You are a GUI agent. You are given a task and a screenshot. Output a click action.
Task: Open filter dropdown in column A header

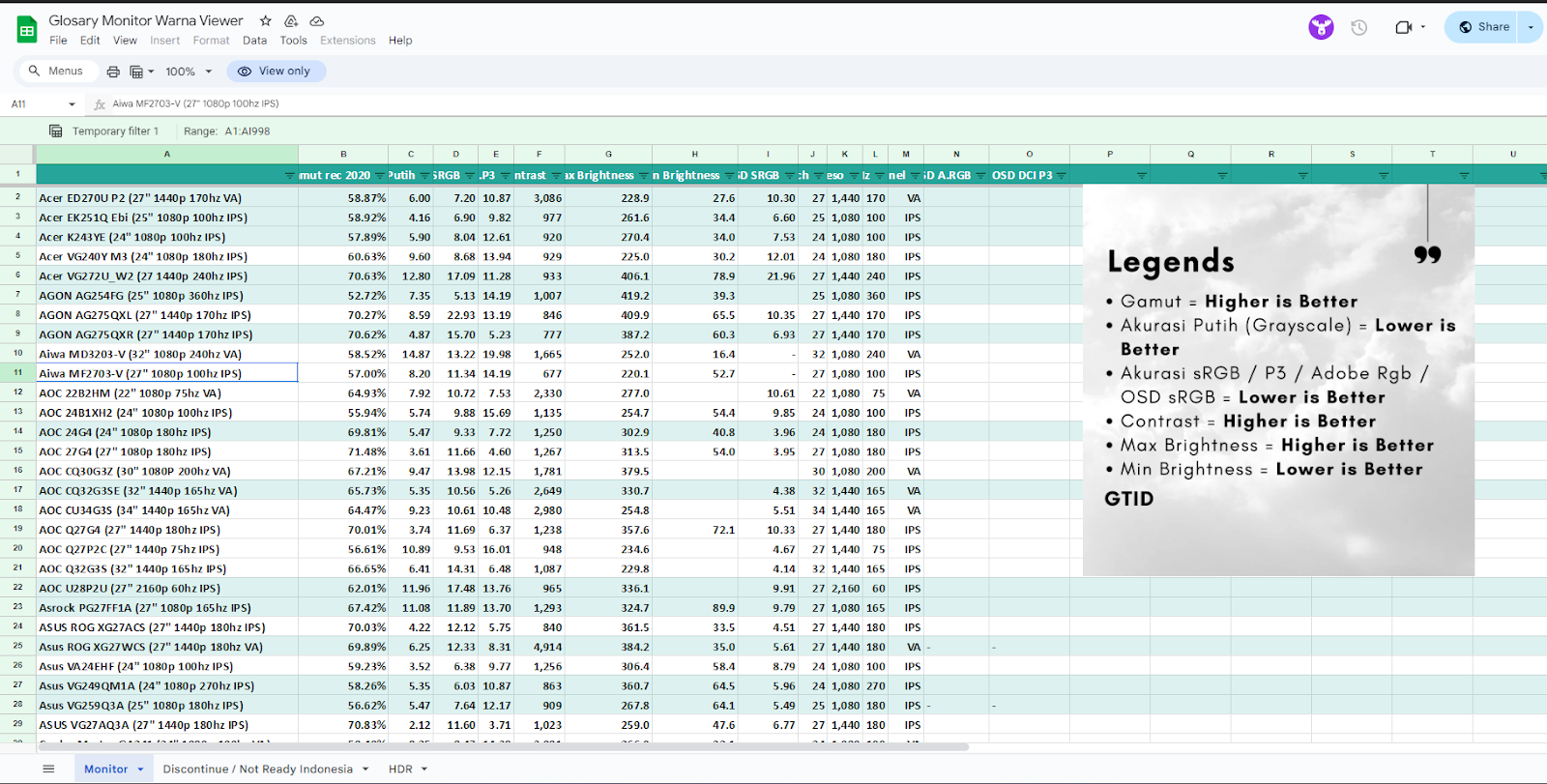289,176
